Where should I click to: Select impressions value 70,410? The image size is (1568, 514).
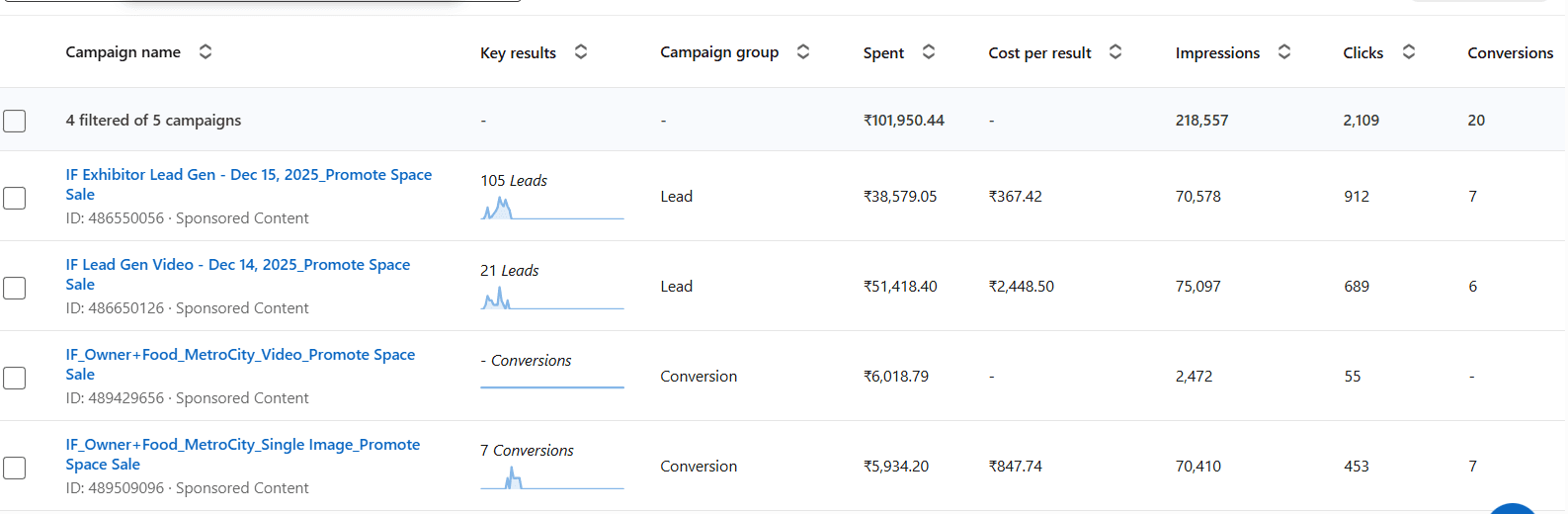point(1197,467)
